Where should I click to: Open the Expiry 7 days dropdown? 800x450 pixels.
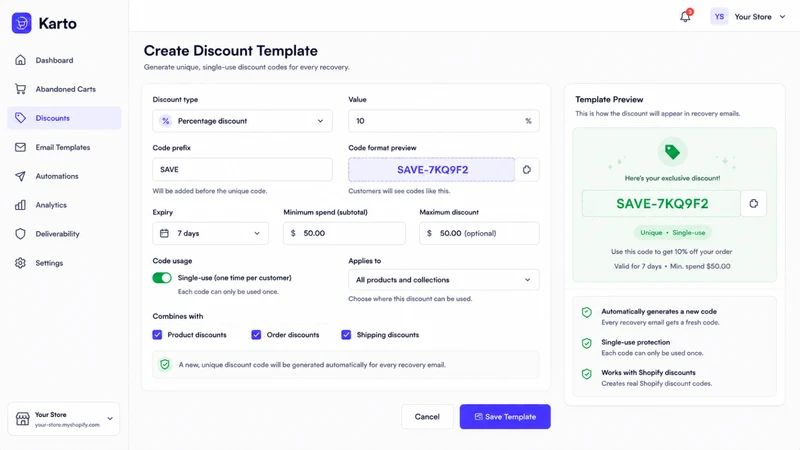[210, 233]
